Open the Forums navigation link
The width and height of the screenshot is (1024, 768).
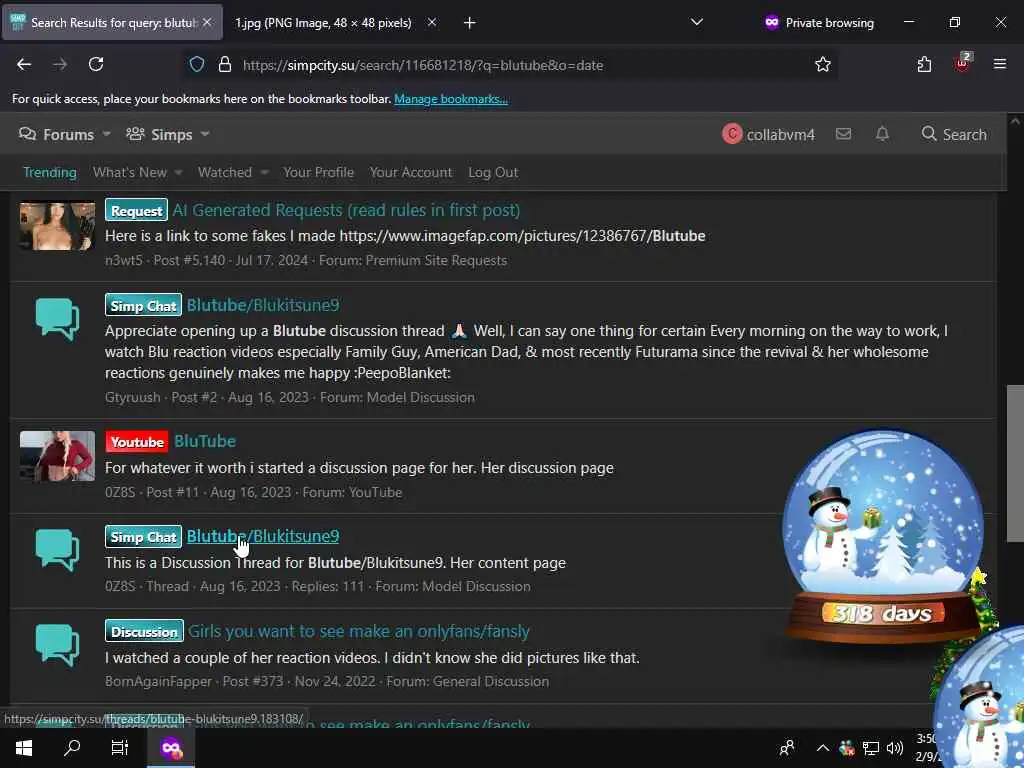point(56,135)
